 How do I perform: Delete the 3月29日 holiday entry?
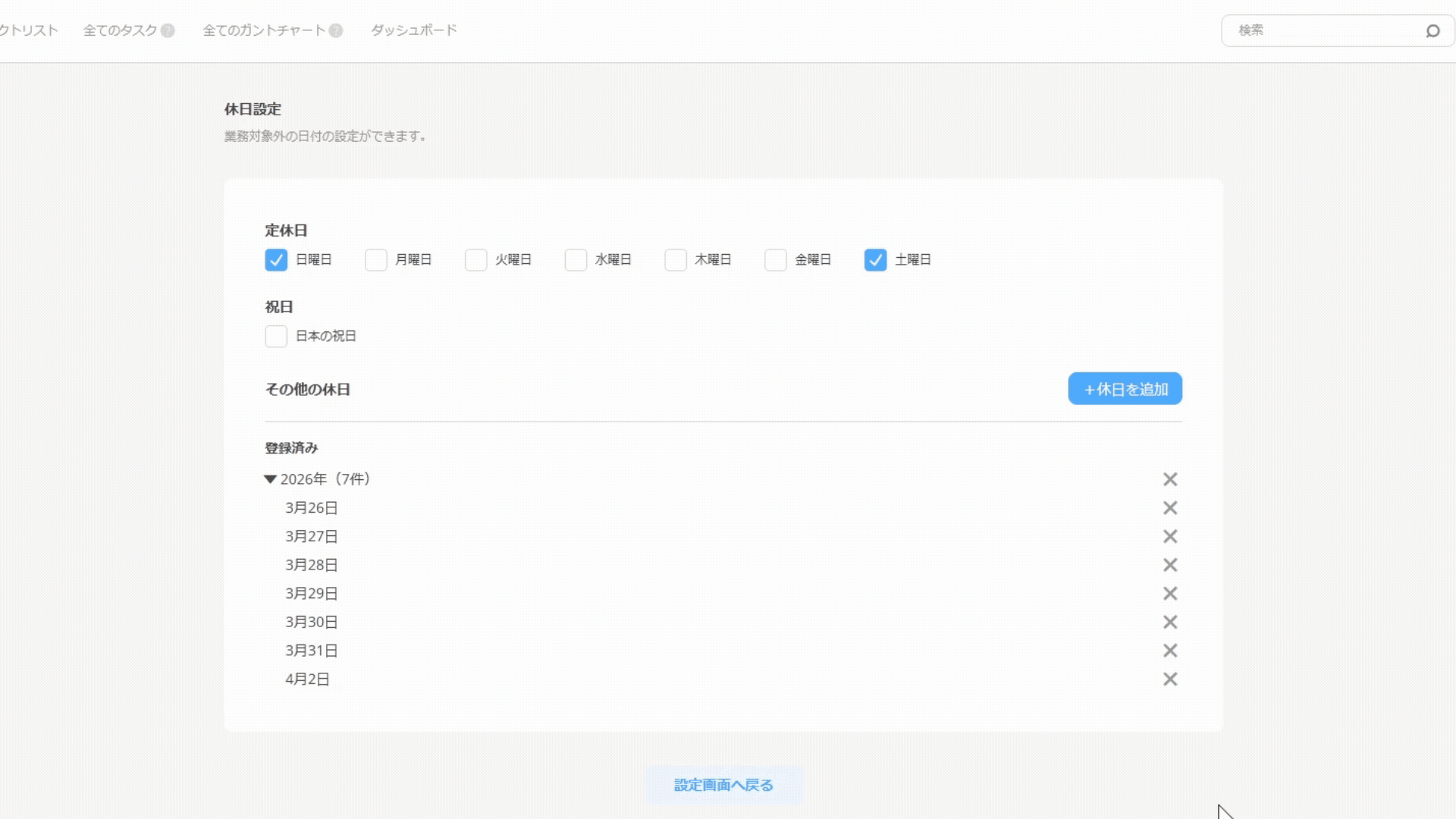[1170, 594]
